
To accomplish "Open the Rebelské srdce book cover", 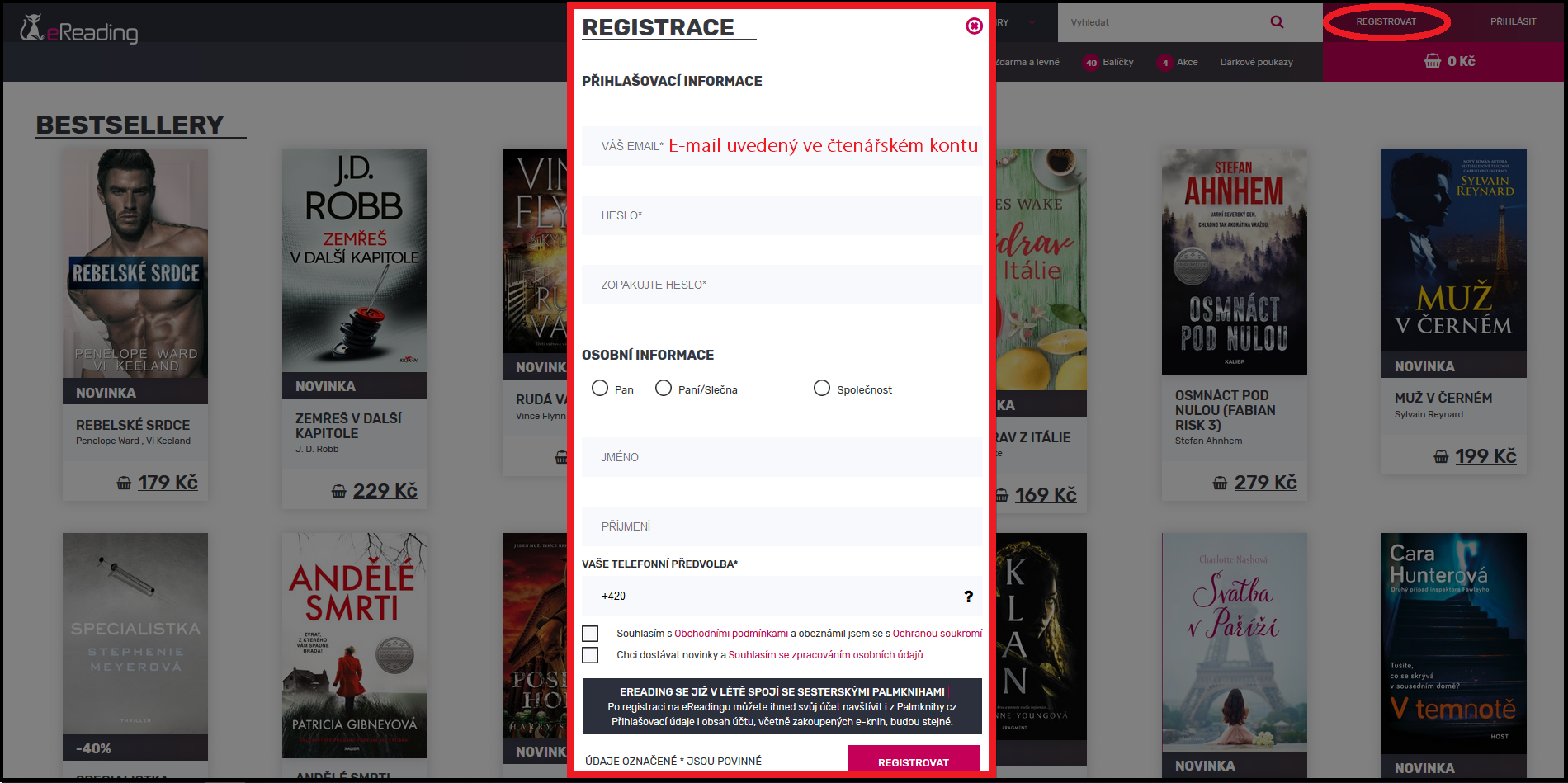I will [x=135, y=263].
